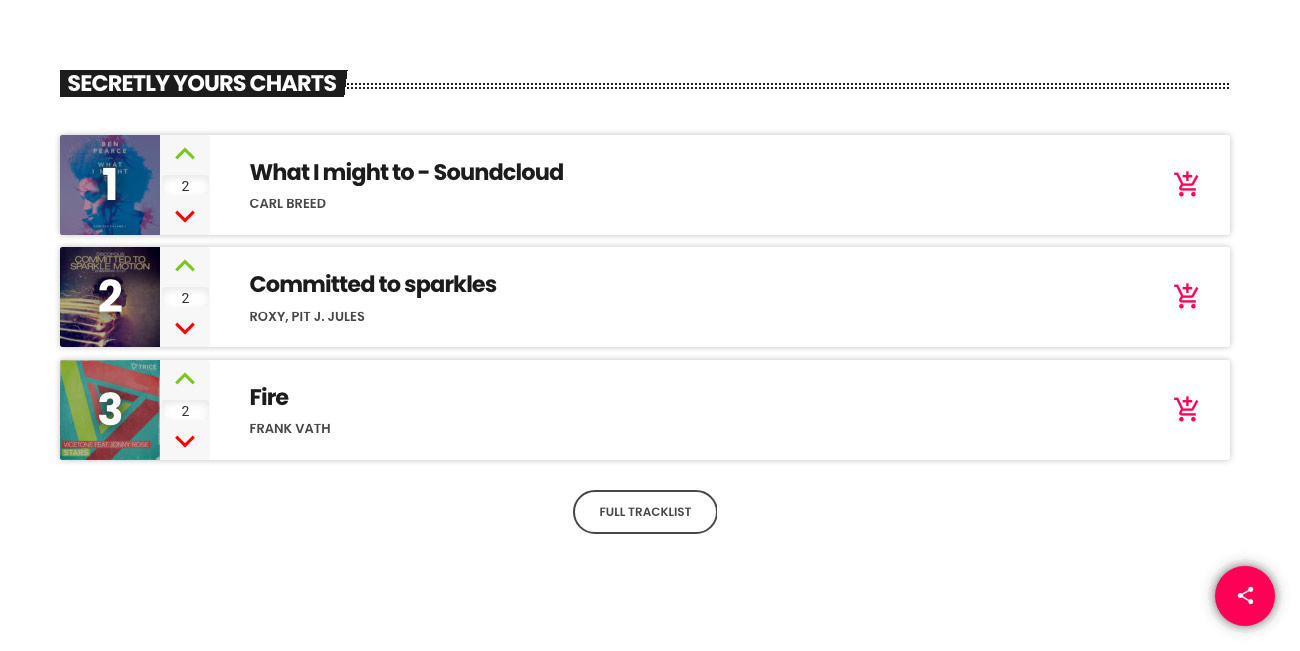Image resolution: width=1300 pixels, height=651 pixels.
Task: Click the Secretly Yours Charts heading
Action: pos(202,83)
